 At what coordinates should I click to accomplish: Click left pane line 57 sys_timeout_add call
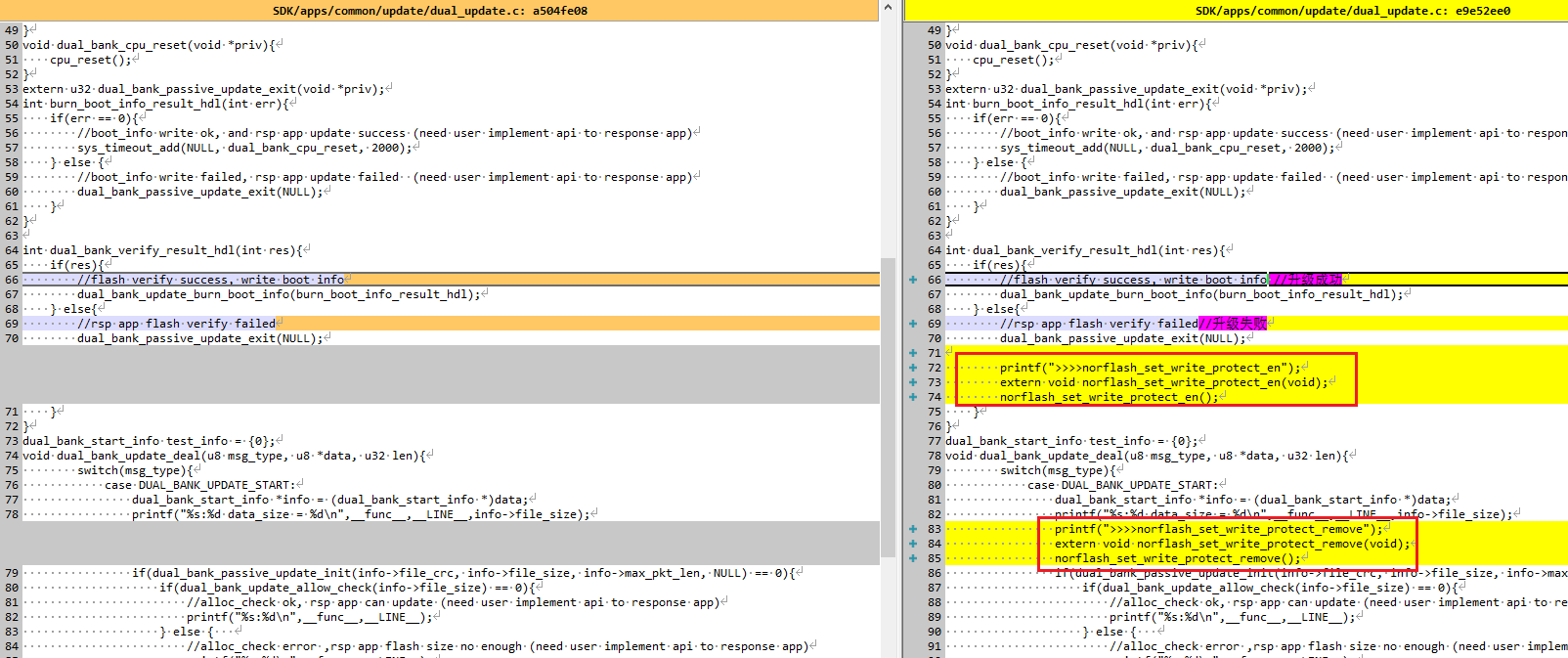click(247, 148)
